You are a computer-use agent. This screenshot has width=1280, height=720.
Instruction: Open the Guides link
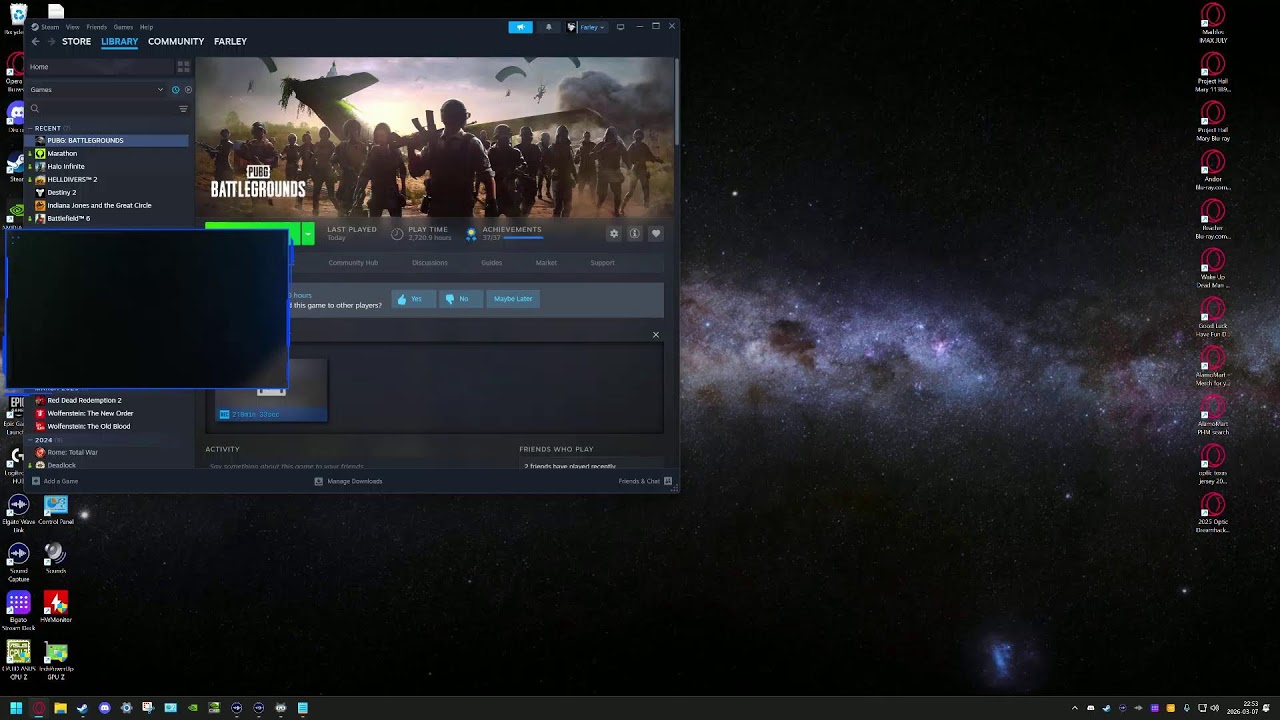(x=491, y=263)
